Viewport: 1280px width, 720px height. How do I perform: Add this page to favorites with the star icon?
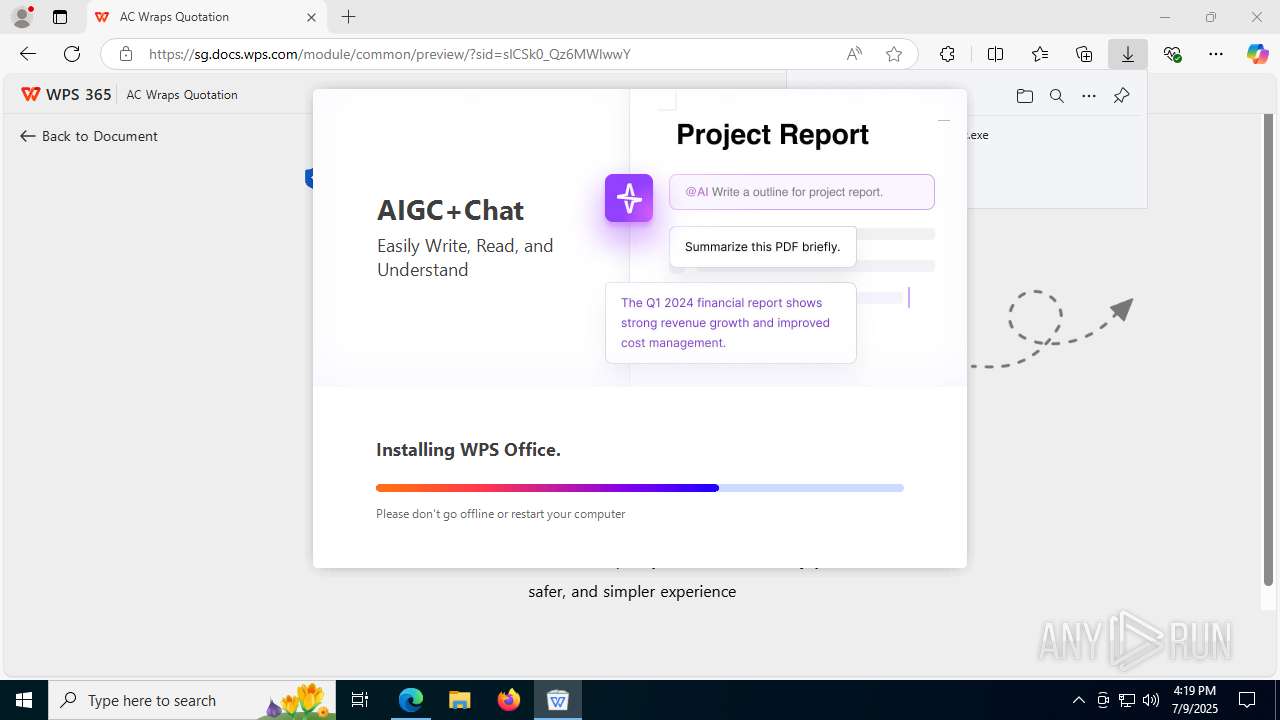tap(894, 54)
